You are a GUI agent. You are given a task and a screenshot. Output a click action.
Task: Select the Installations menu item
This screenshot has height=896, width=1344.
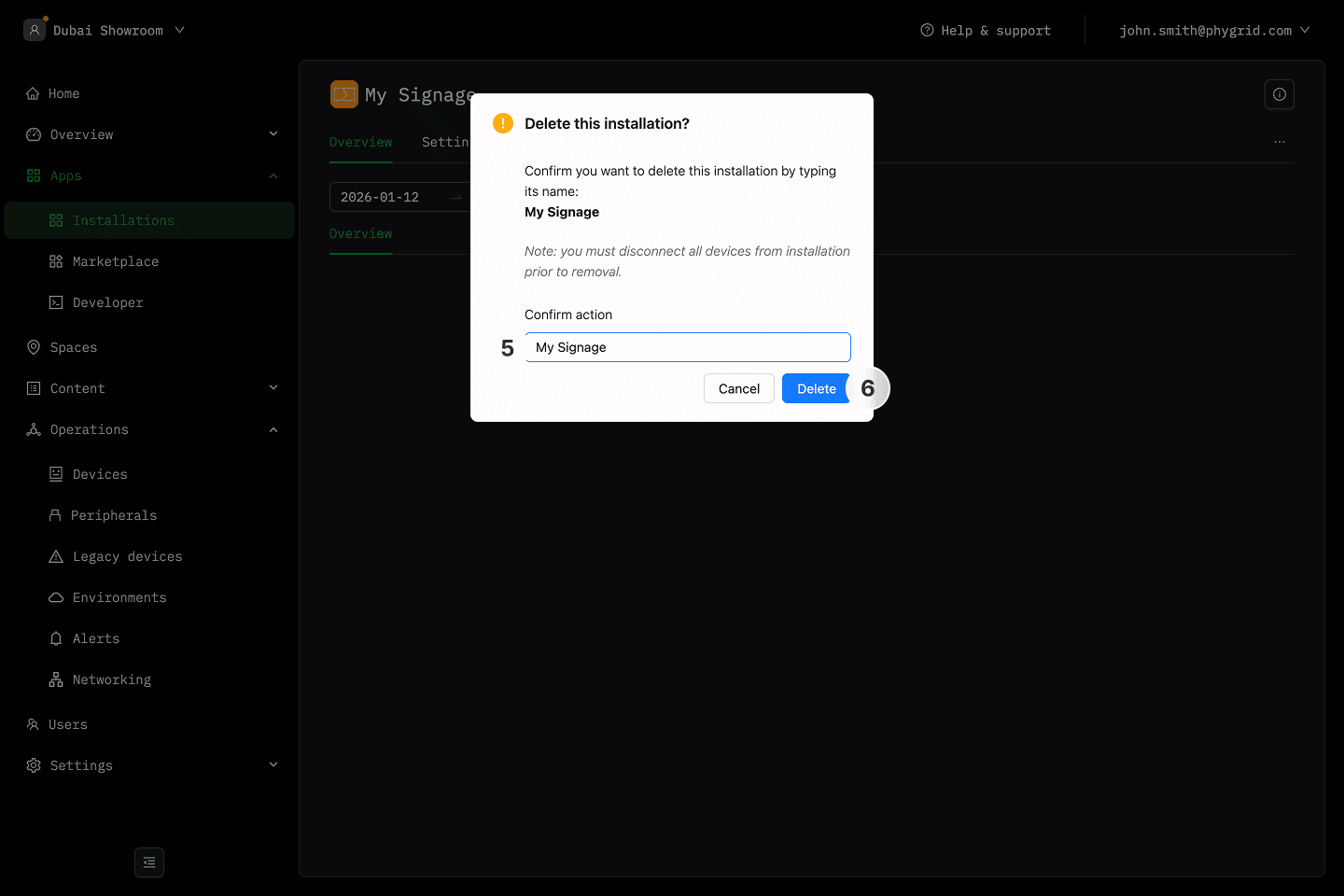123,220
